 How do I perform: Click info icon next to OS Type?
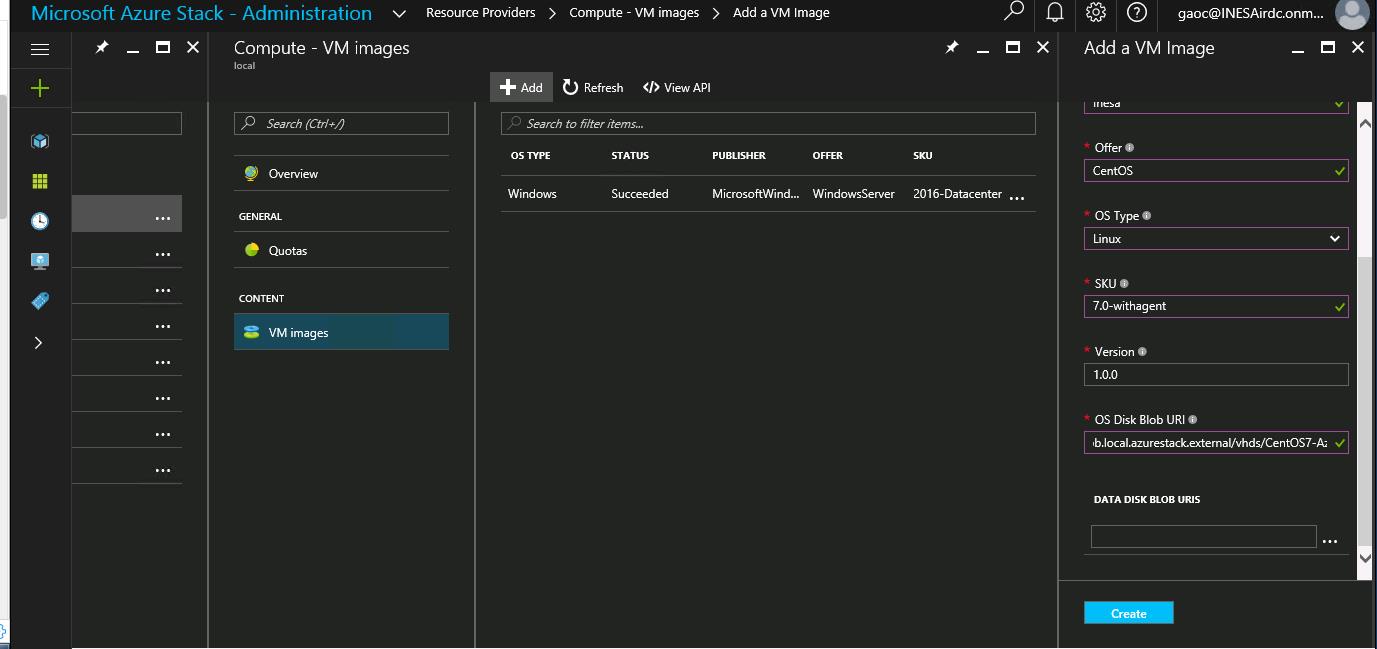coord(1147,216)
